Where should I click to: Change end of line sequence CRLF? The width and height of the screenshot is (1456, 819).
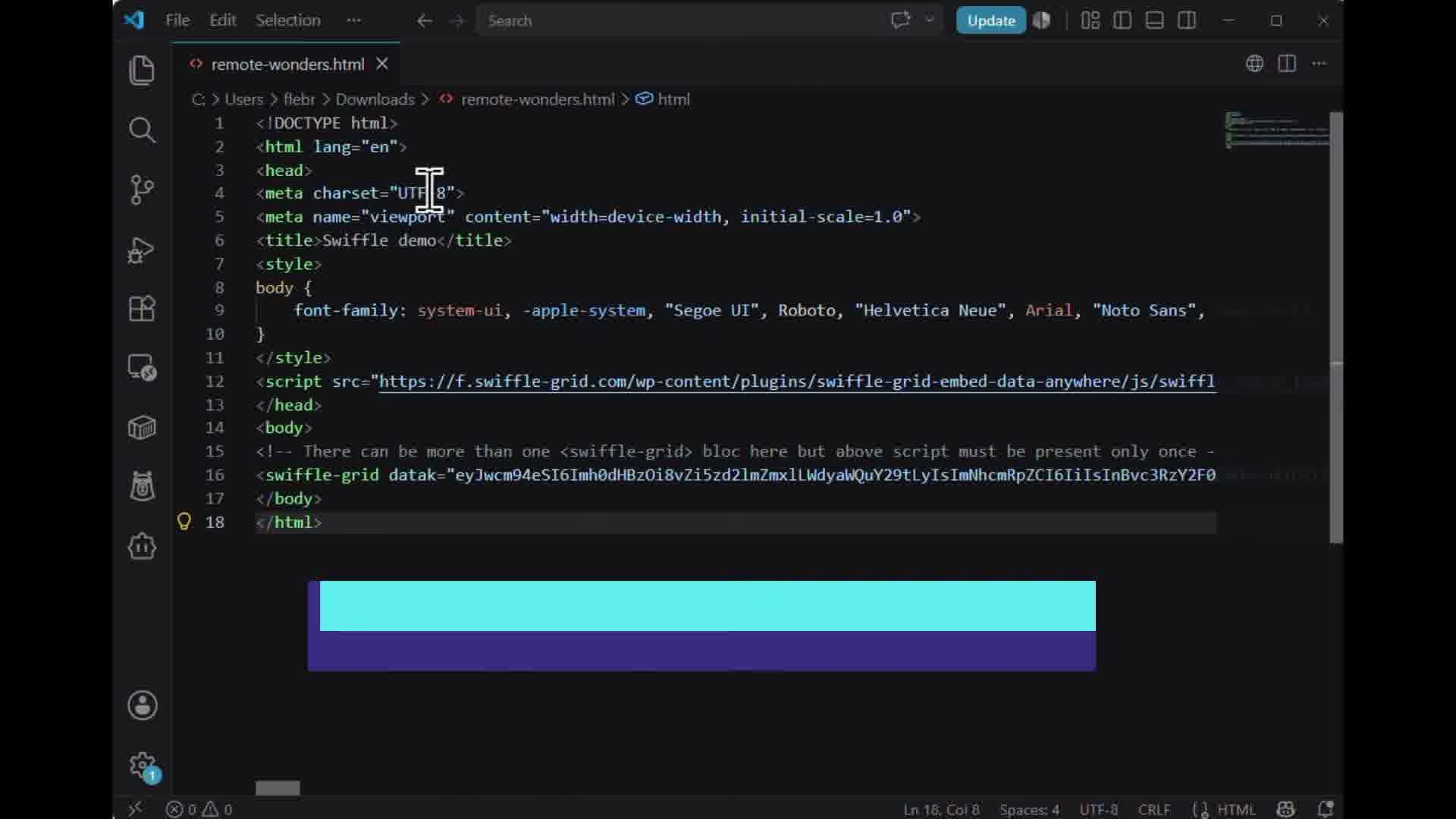tap(1154, 810)
